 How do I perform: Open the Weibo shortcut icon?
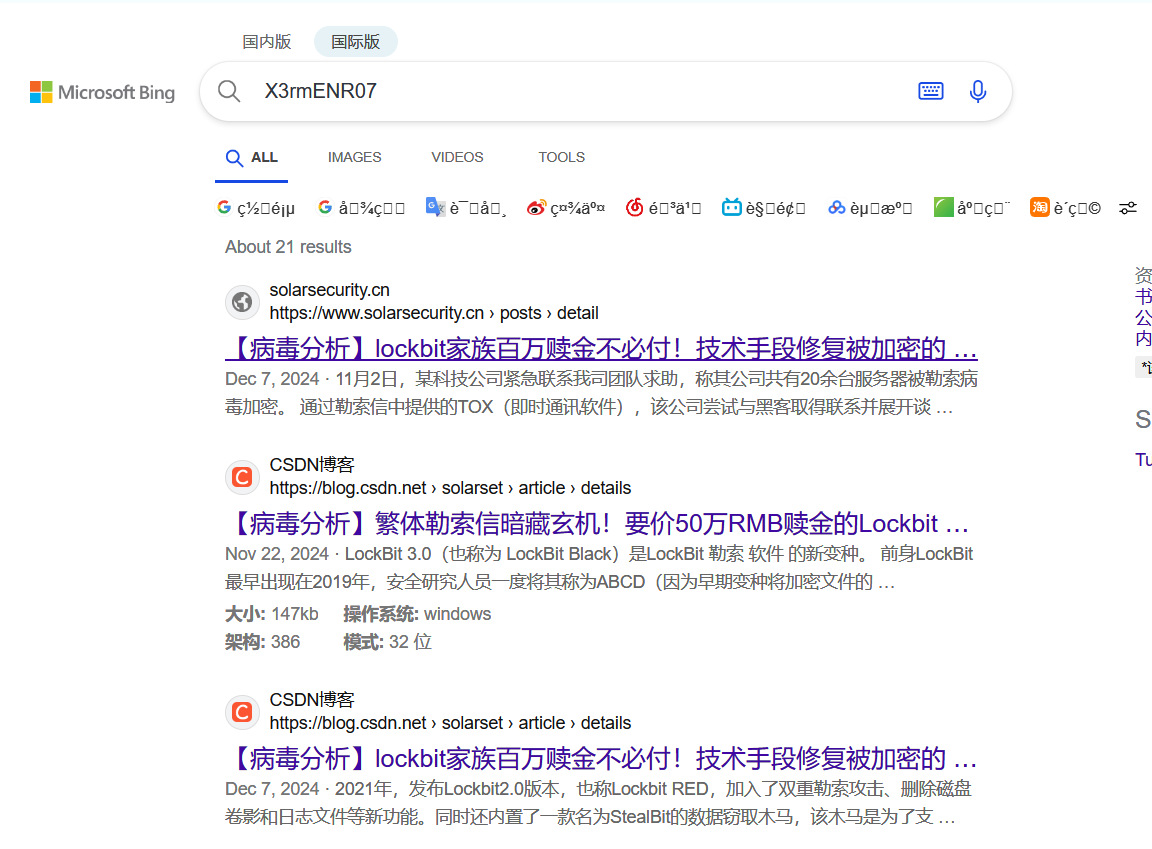[x=536, y=208]
